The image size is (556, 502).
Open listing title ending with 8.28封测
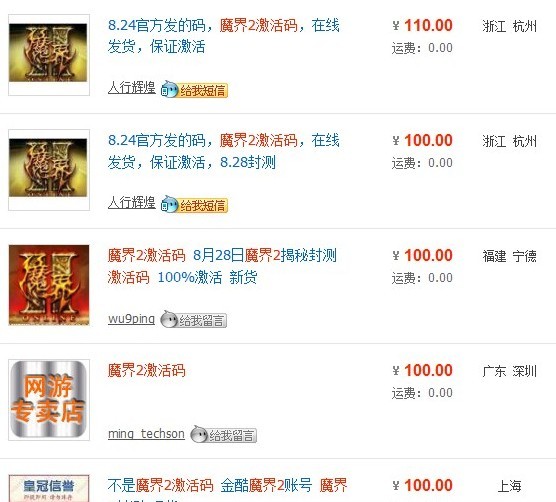pos(223,151)
